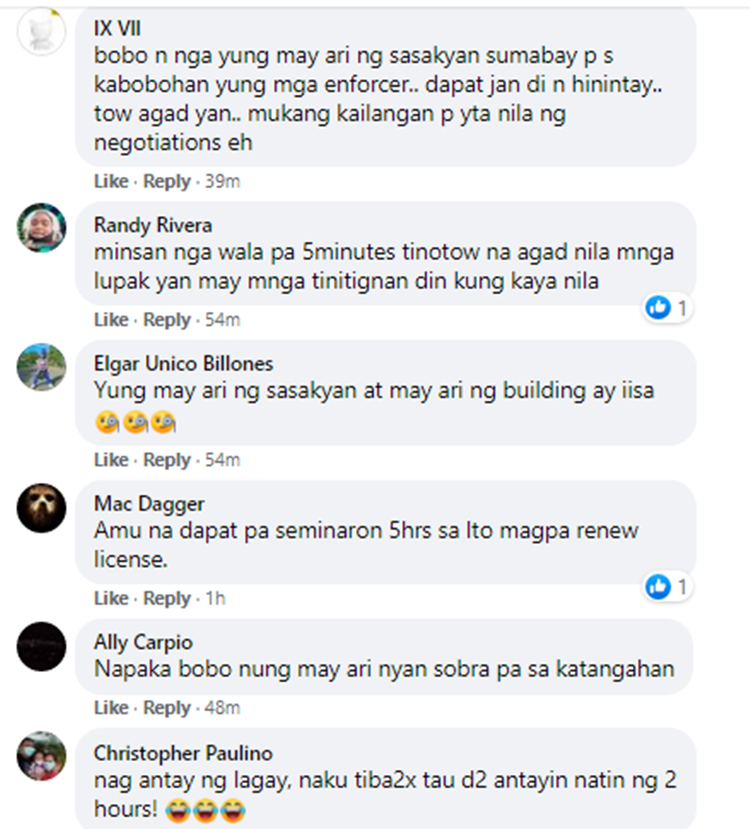The height and width of the screenshot is (829, 750).
Task: Open Mac Dagger's masked avatar
Action: point(41,508)
